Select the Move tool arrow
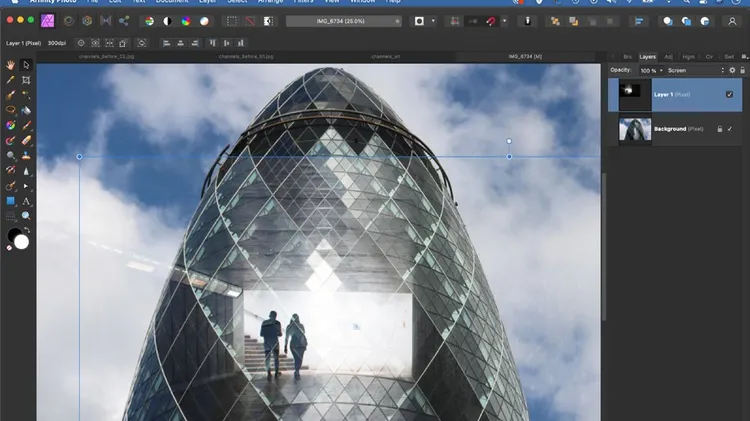Image resolution: width=750 pixels, height=421 pixels. [x=26, y=65]
